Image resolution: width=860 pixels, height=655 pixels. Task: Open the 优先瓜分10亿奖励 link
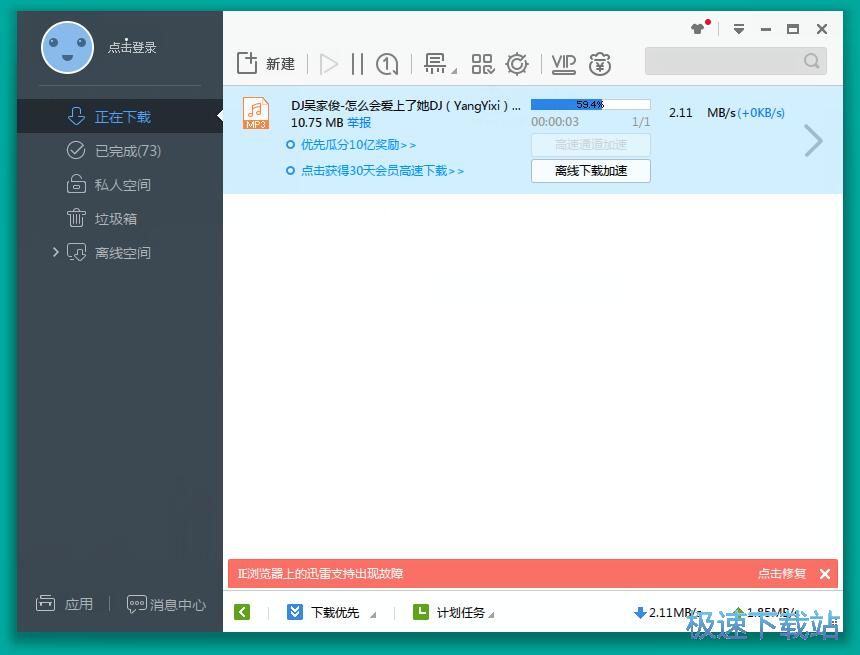[358, 145]
